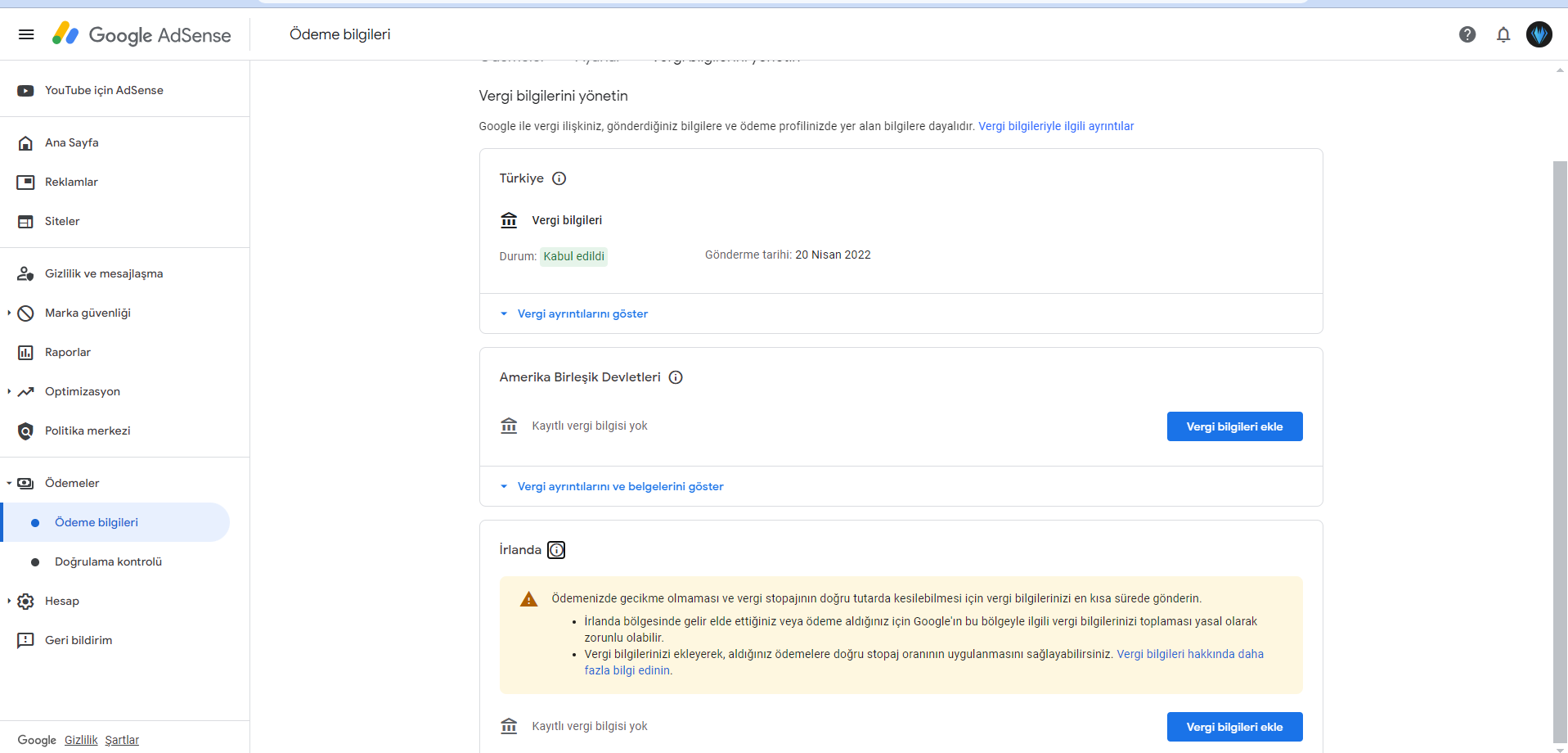Click the Optimizasyon trend icon
The height and width of the screenshot is (753, 1568).
26,392
